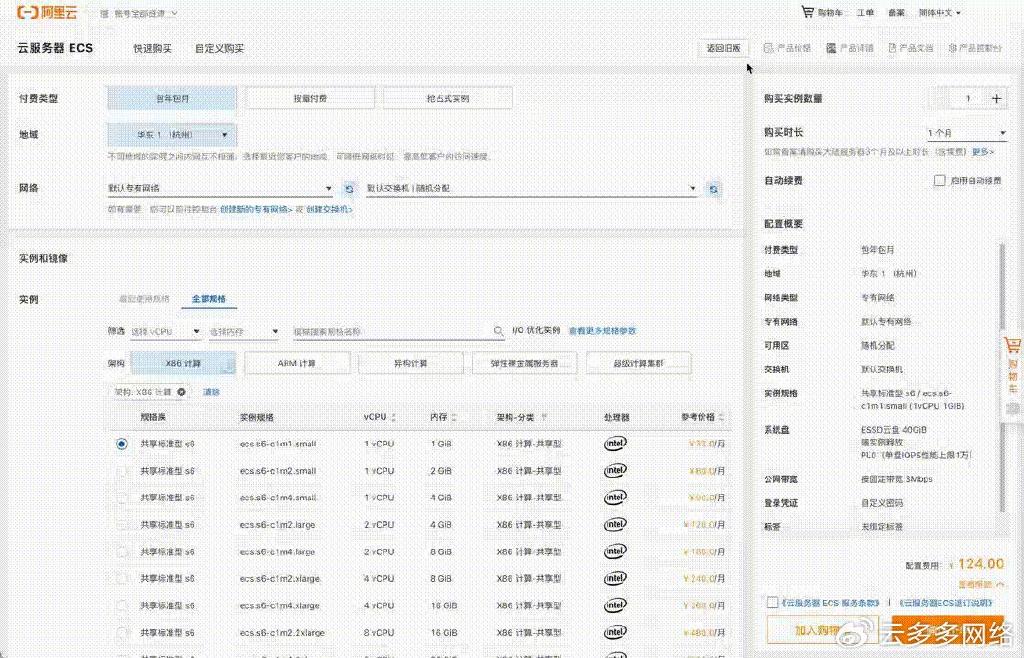The width and height of the screenshot is (1024, 658).
Task: Click the 返回旧版 button
Action: click(x=724, y=48)
